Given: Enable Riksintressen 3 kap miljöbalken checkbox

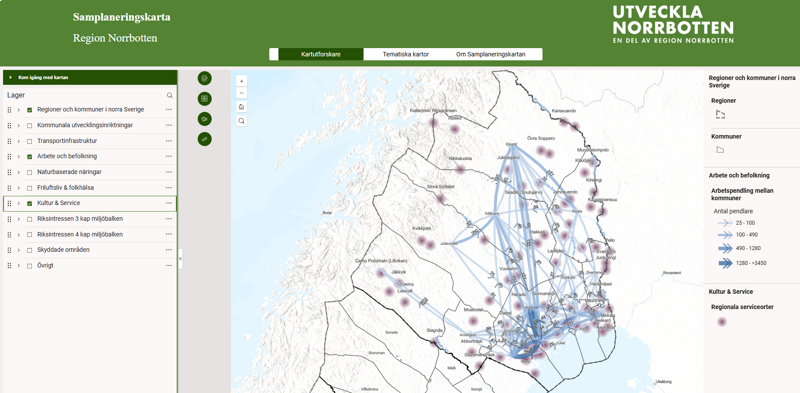Looking at the screenshot, I should pyautogui.click(x=30, y=219).
